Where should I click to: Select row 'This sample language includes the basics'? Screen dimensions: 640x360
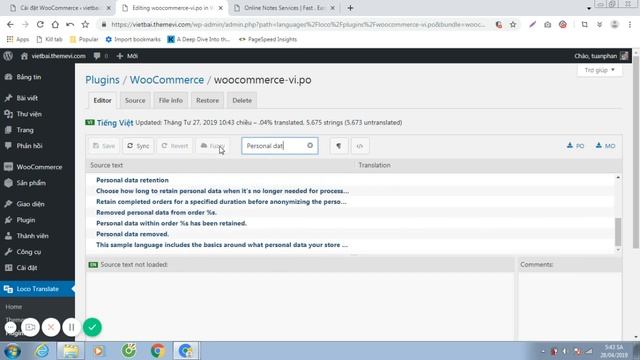pos(350,245)
